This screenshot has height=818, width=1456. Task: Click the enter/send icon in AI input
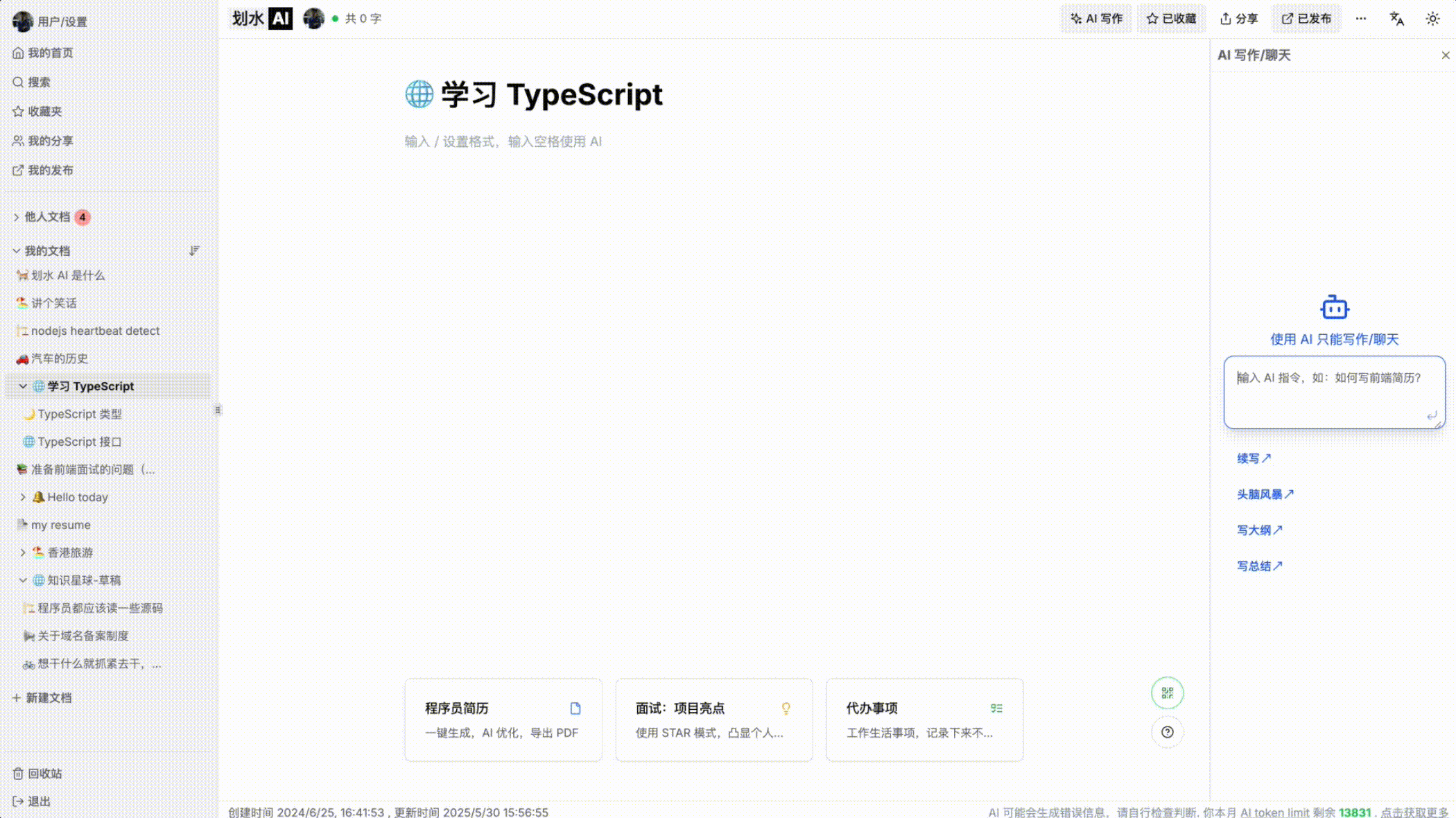(1432, 415)
